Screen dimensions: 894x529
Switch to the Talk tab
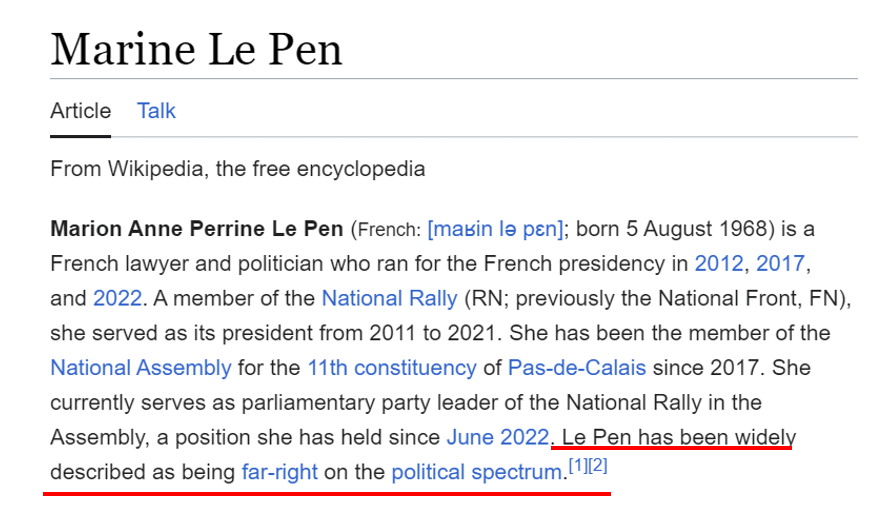tap(156, 111)
